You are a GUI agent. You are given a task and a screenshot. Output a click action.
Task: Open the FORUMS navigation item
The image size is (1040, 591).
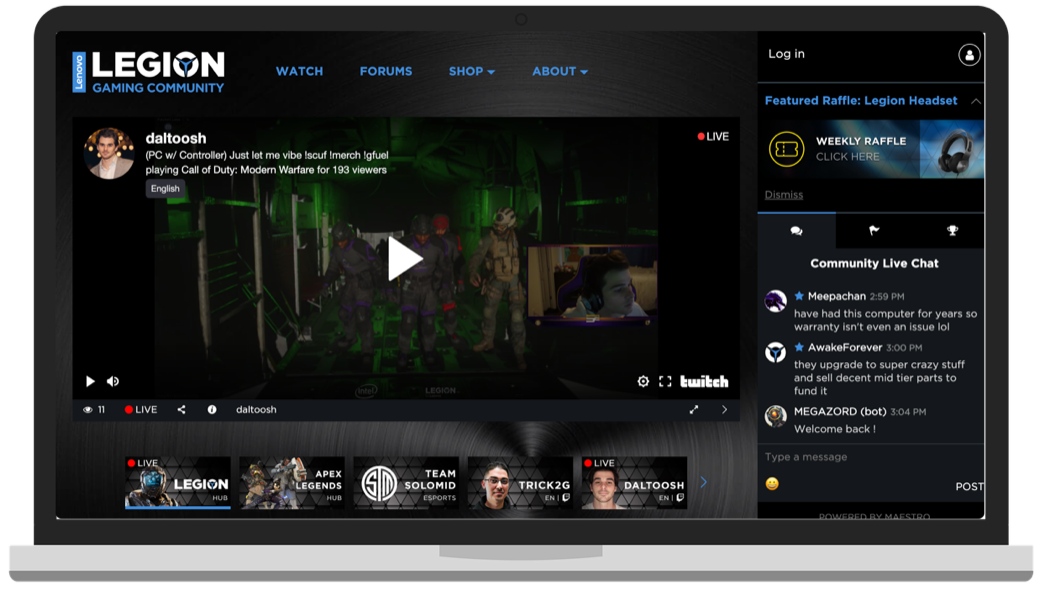(x=386, y=72)
